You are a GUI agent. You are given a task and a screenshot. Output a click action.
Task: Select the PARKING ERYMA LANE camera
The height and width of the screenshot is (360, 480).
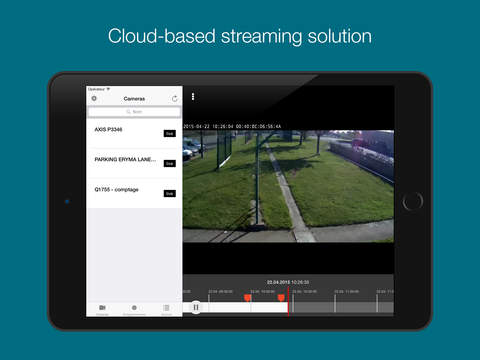[x=134, y=163]
